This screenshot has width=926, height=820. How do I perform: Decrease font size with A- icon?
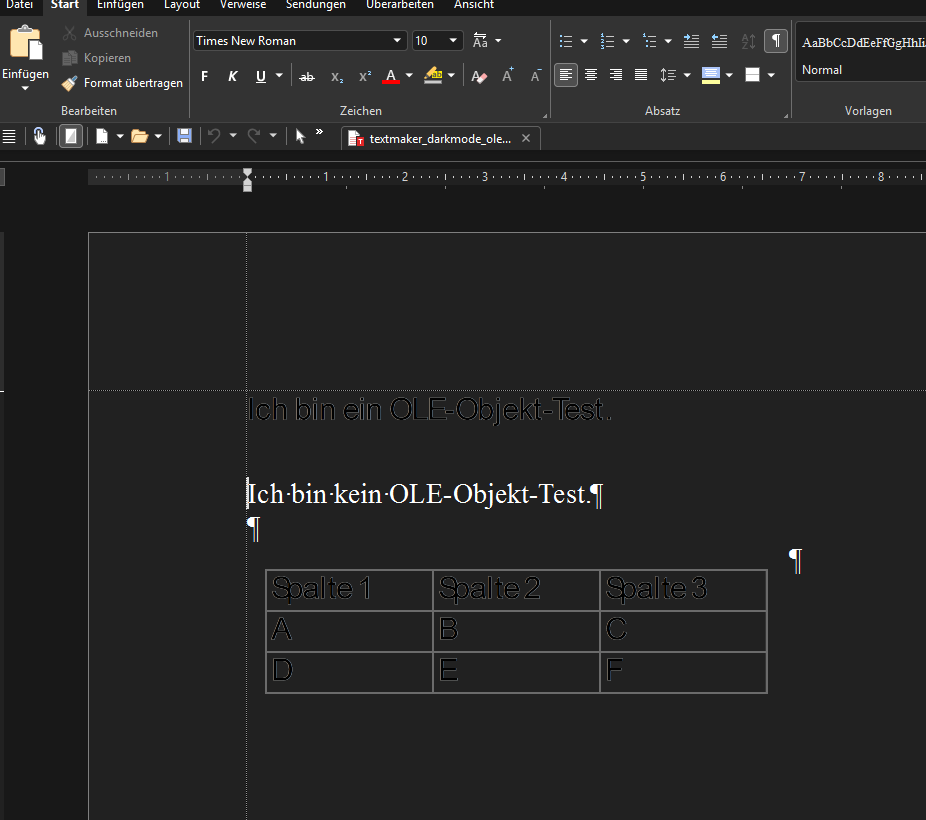pos(536,76)
